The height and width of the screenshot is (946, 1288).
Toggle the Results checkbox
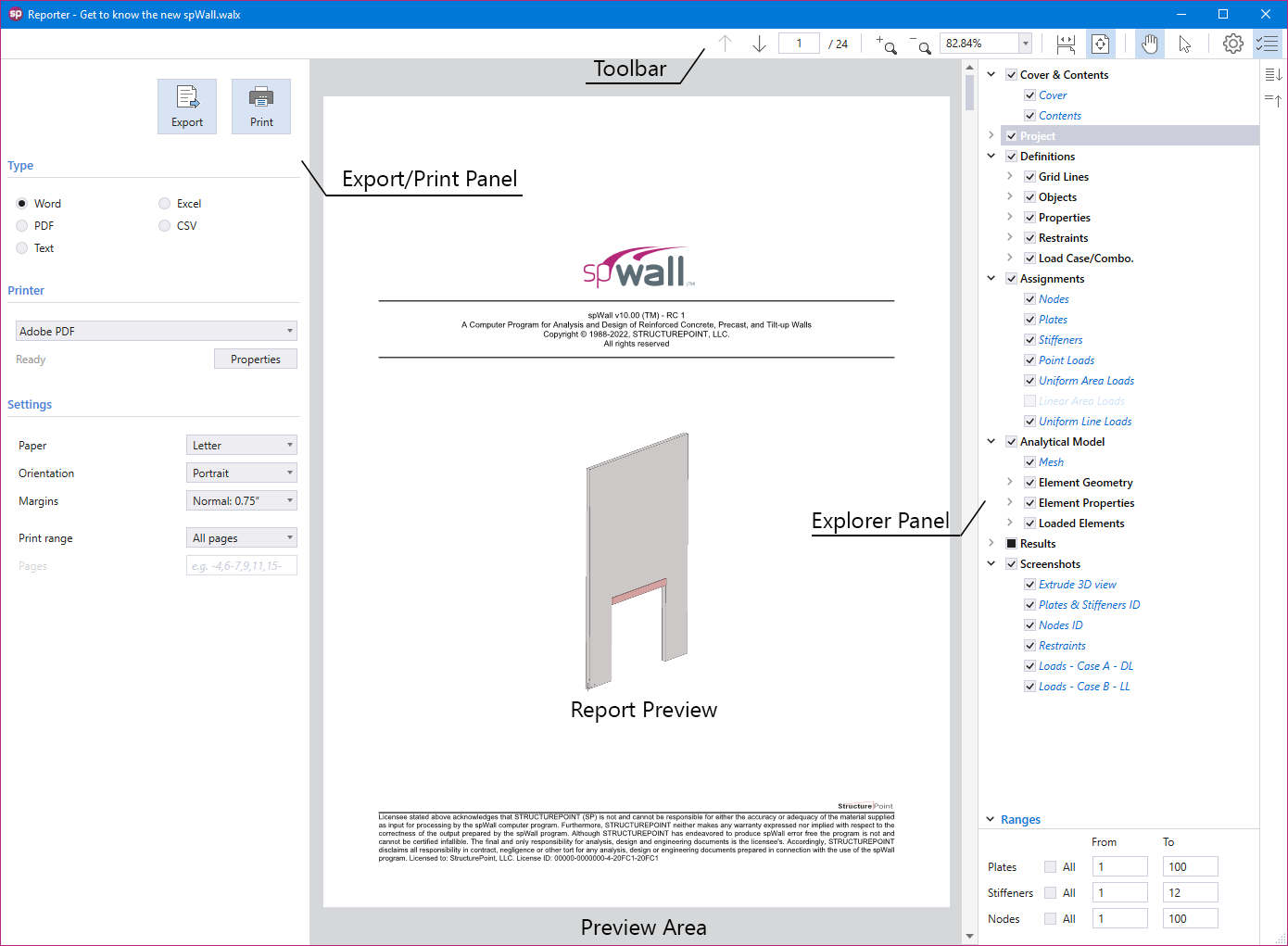point(1012,544)
